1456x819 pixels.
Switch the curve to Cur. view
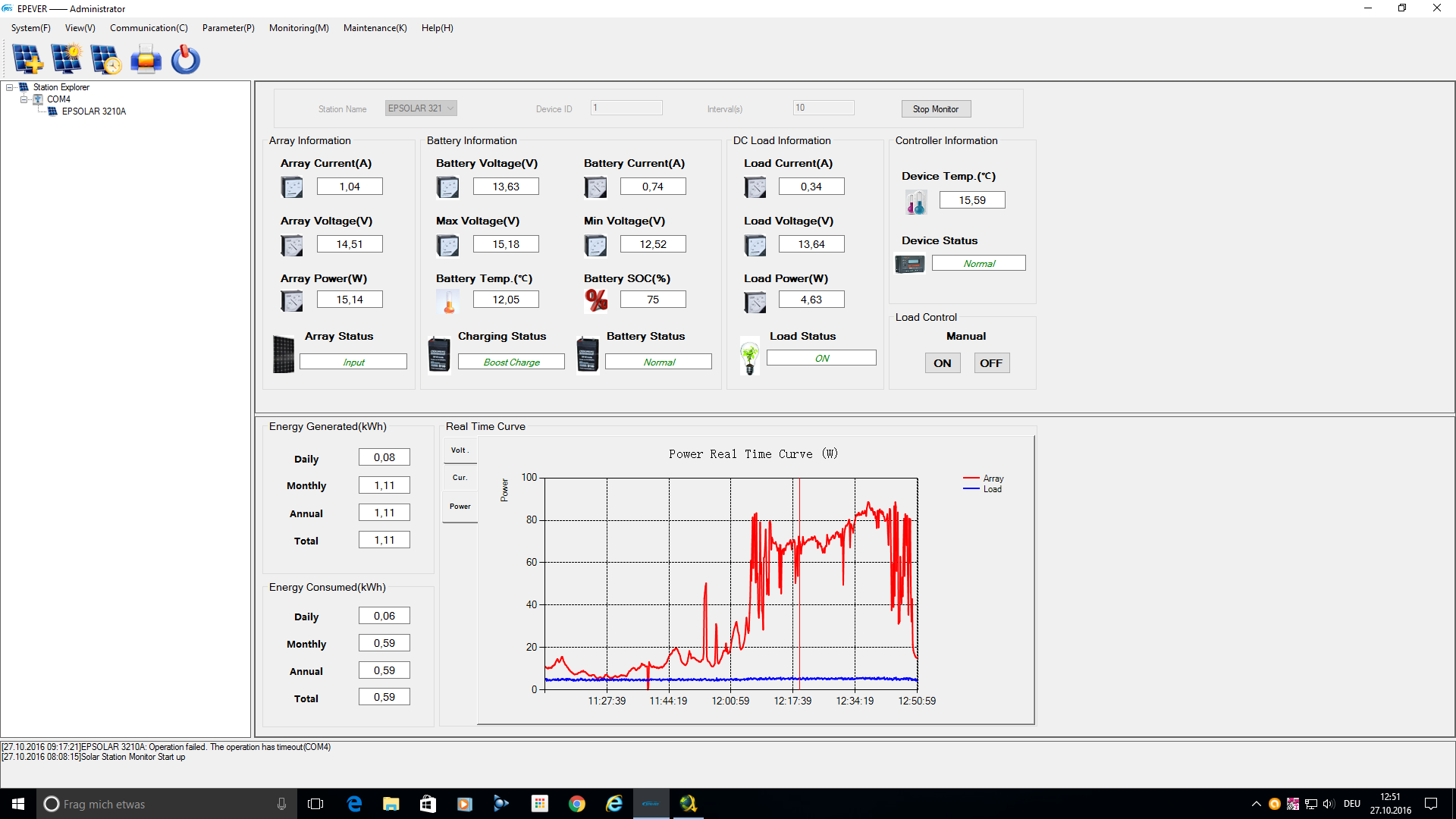[460, 478]
